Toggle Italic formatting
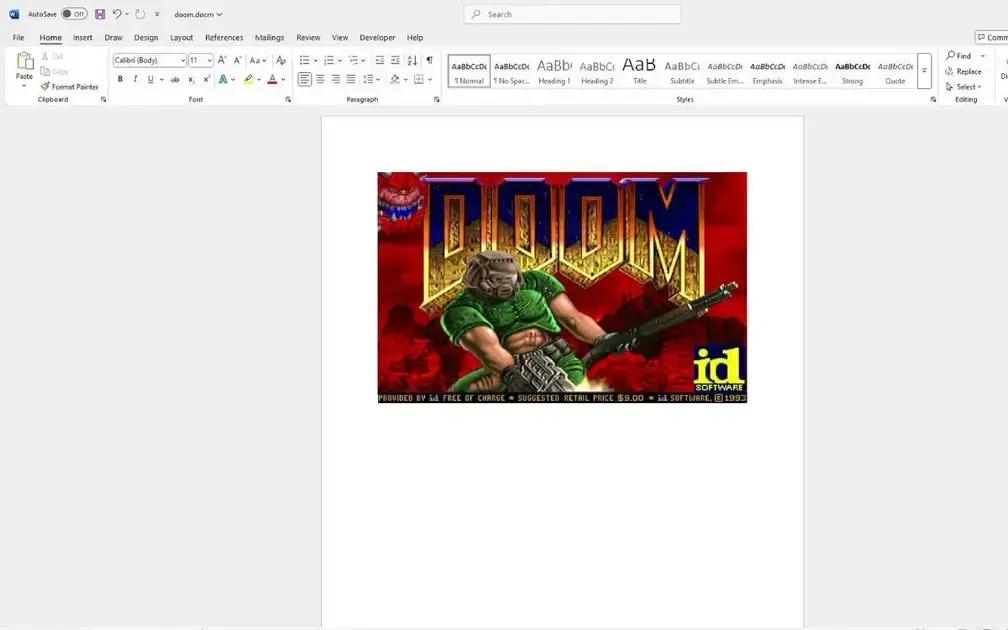This screenshot has width=1008, height=630. point(135,80)
